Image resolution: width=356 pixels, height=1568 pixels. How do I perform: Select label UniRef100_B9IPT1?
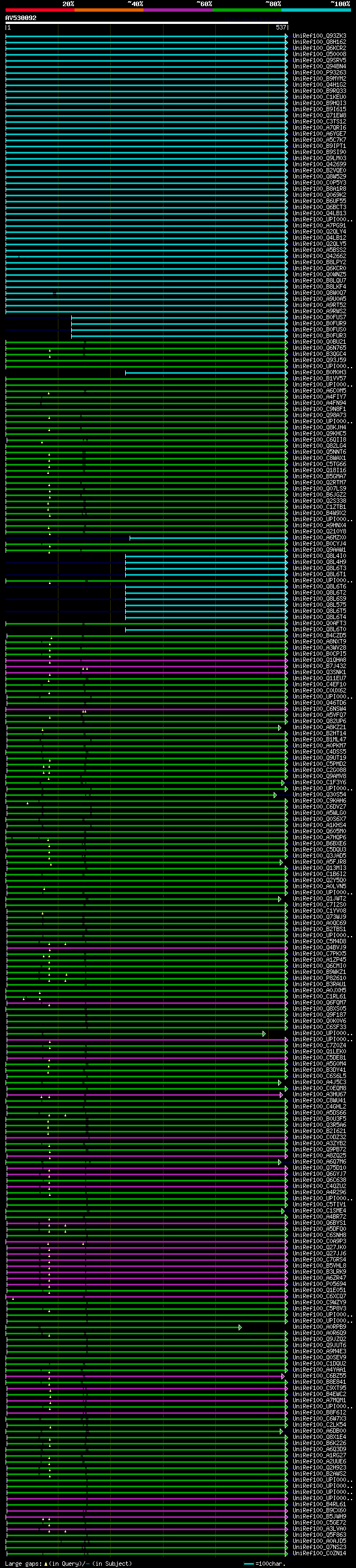coord(319,146)
